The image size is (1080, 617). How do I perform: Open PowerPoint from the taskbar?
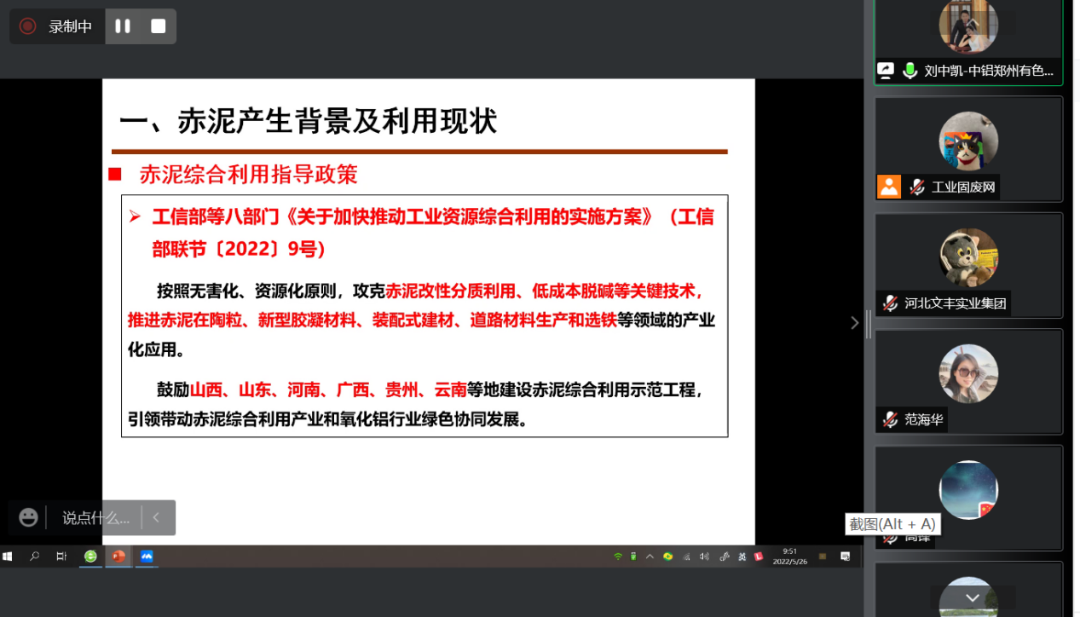tap(119, 557)
